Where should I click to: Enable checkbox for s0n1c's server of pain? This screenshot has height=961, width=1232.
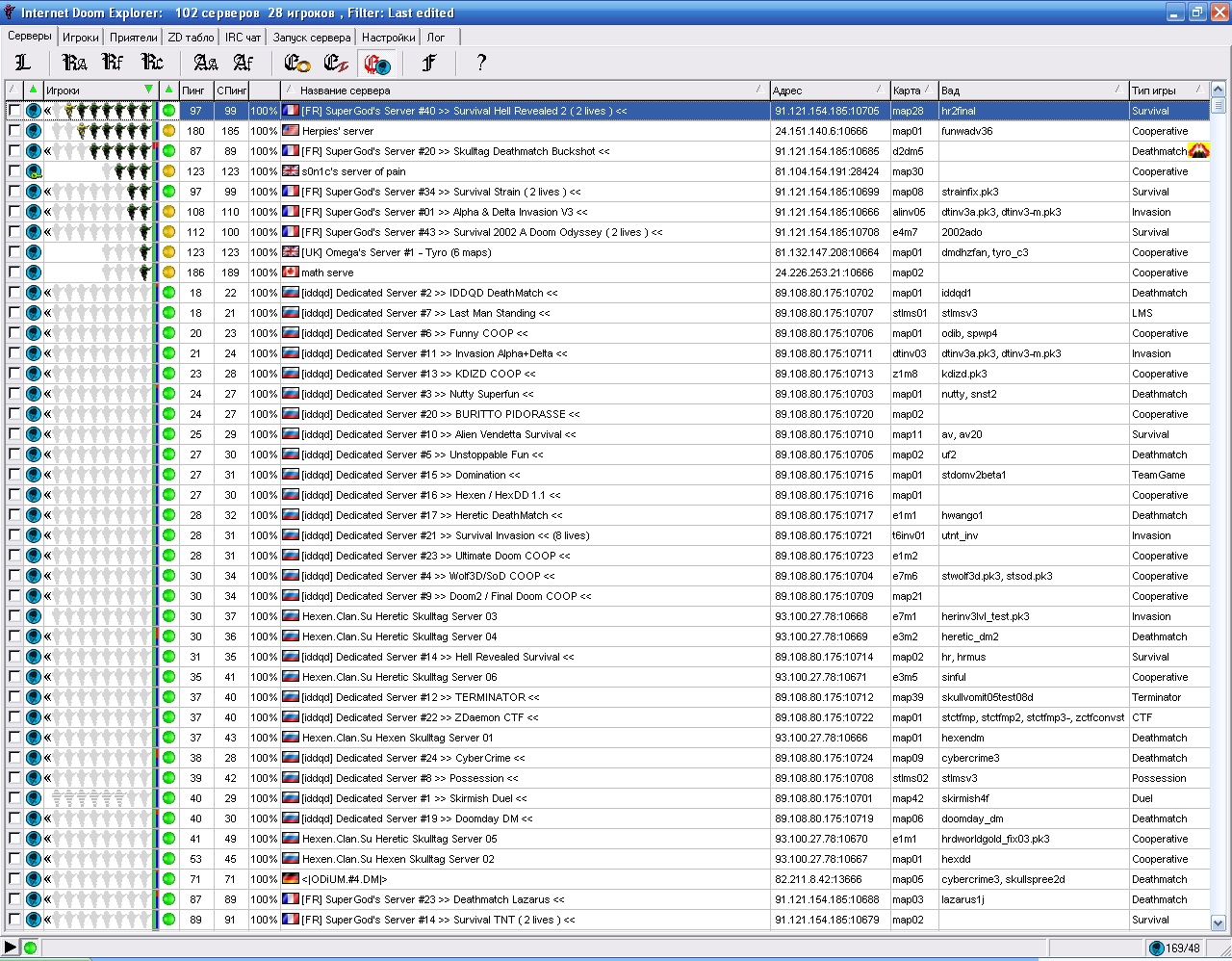click(x=14, y=171)
